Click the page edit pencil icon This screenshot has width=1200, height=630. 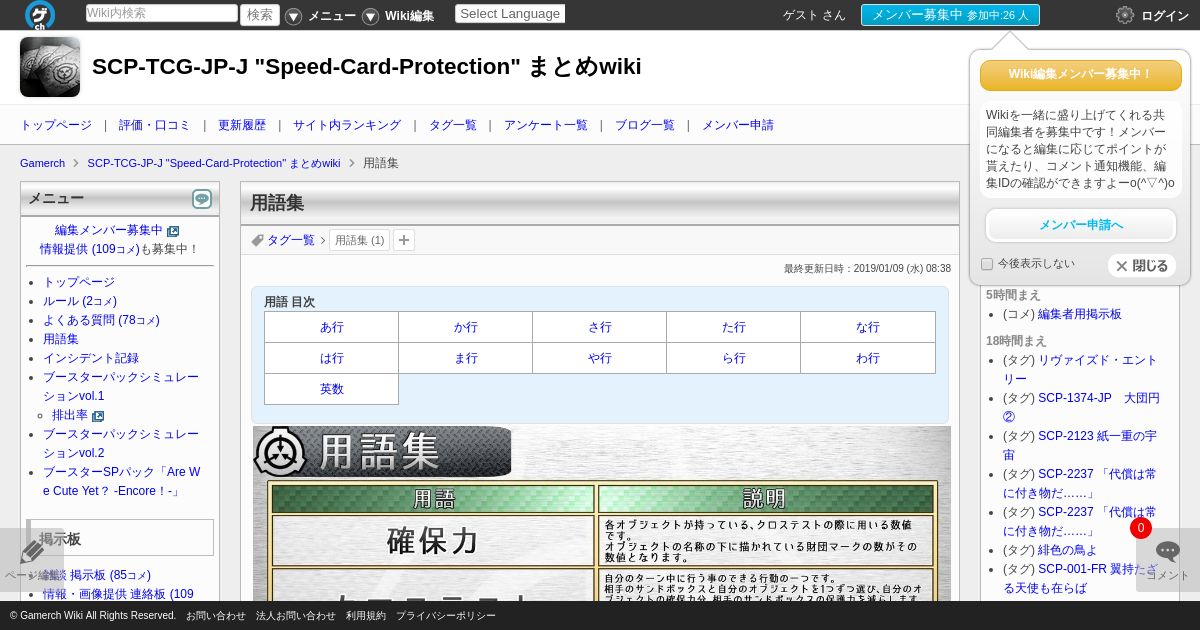pyautogui.click(x=32, y=551)
